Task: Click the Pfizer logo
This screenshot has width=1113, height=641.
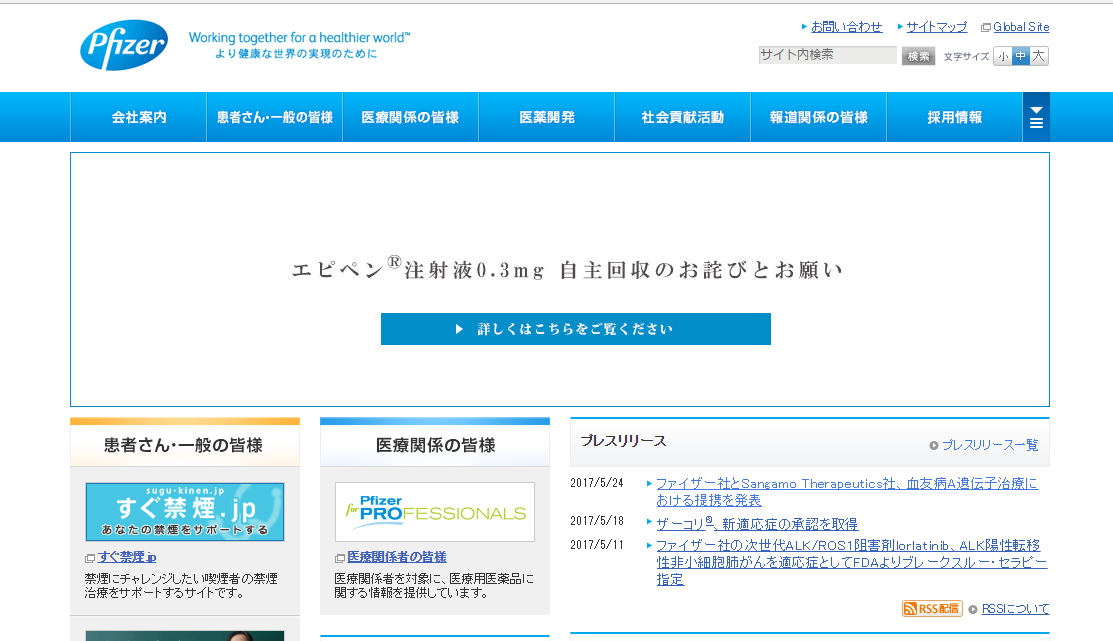Action: pyautogui.click(x=124, y=45)
